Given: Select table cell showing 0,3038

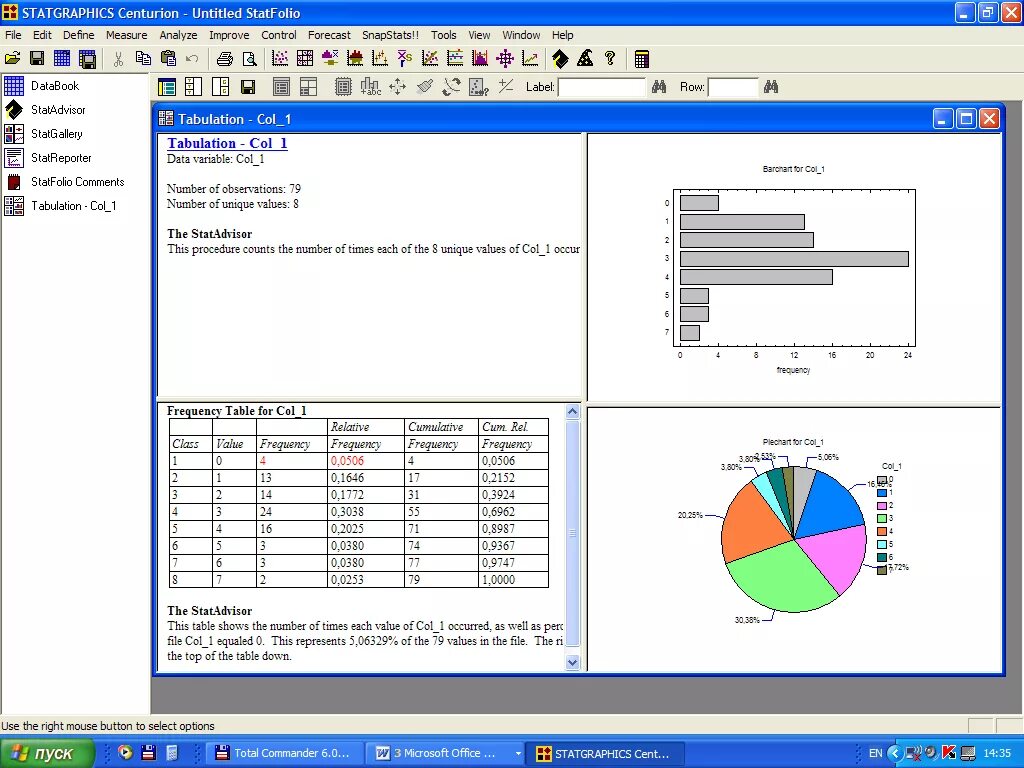Looking at the screenshot, I should click(366, 511).
